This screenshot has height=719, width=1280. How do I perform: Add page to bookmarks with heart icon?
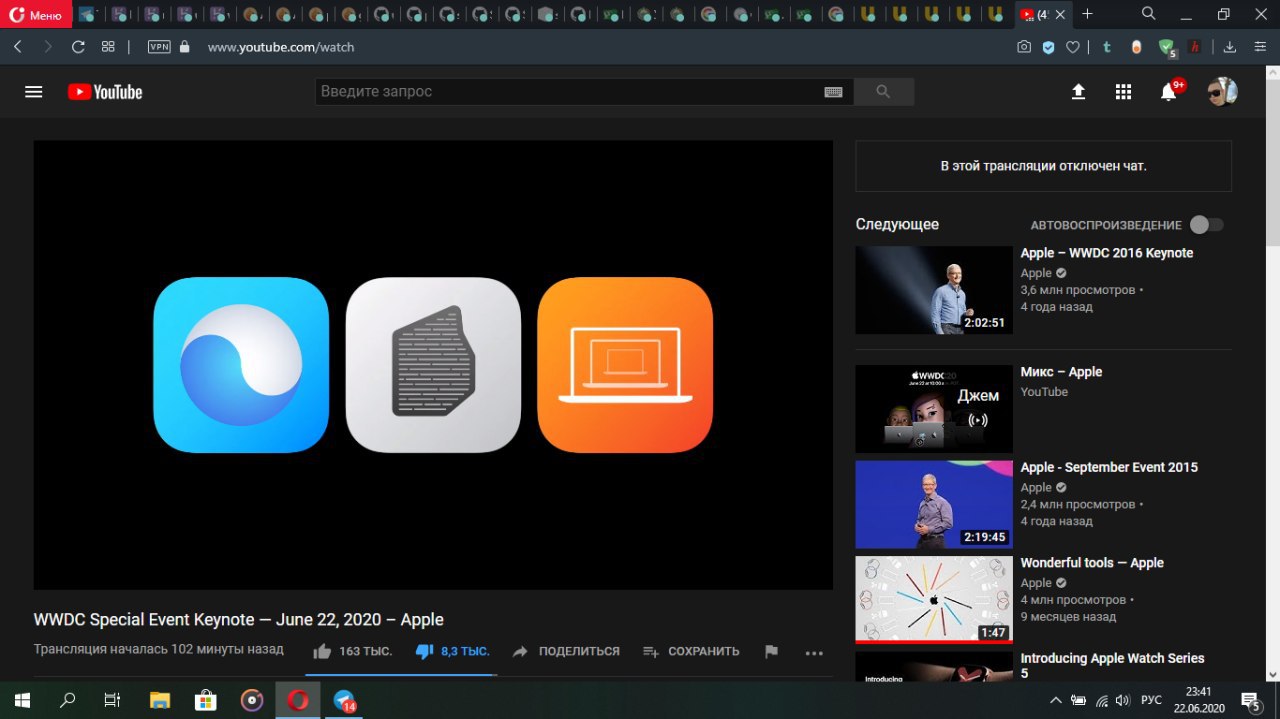pyautogui.click(x=1072, y=47)
